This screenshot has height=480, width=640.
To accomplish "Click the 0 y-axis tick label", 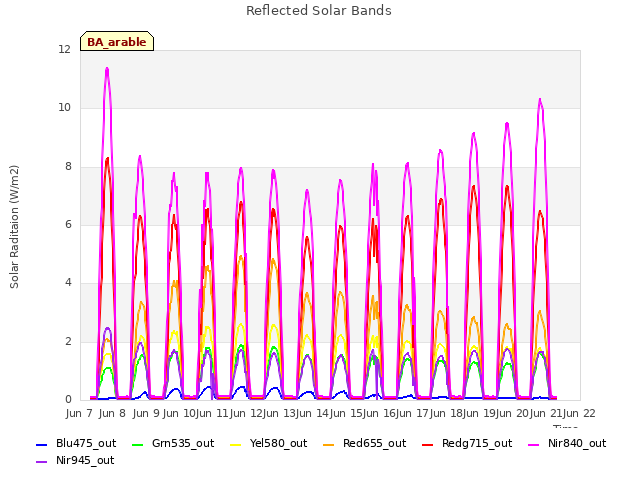I will [x=68, y=400].
